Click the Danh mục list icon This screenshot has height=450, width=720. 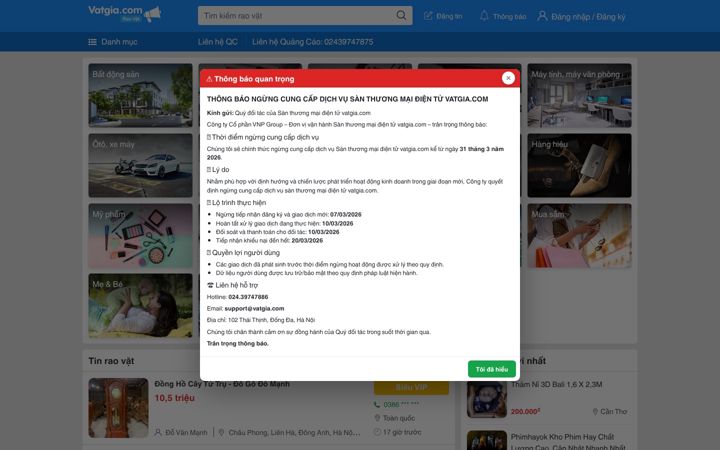pyautogui.click(x=92, y=42)
